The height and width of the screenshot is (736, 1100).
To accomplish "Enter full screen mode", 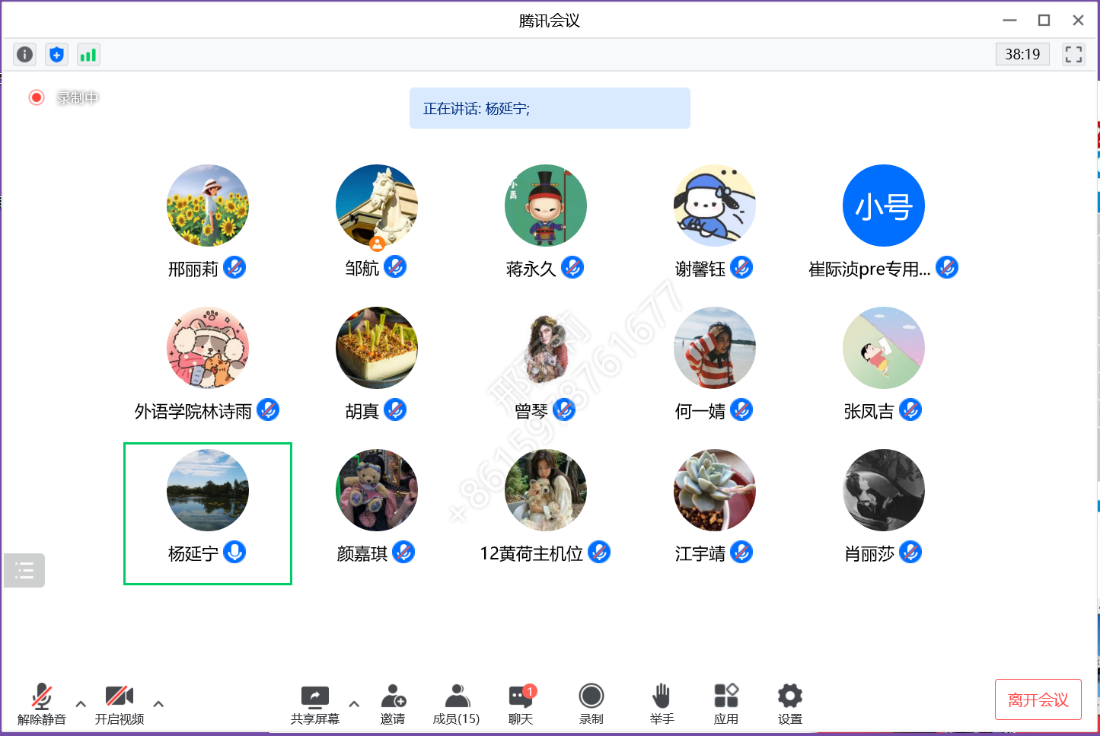I will click(1073, 54).
